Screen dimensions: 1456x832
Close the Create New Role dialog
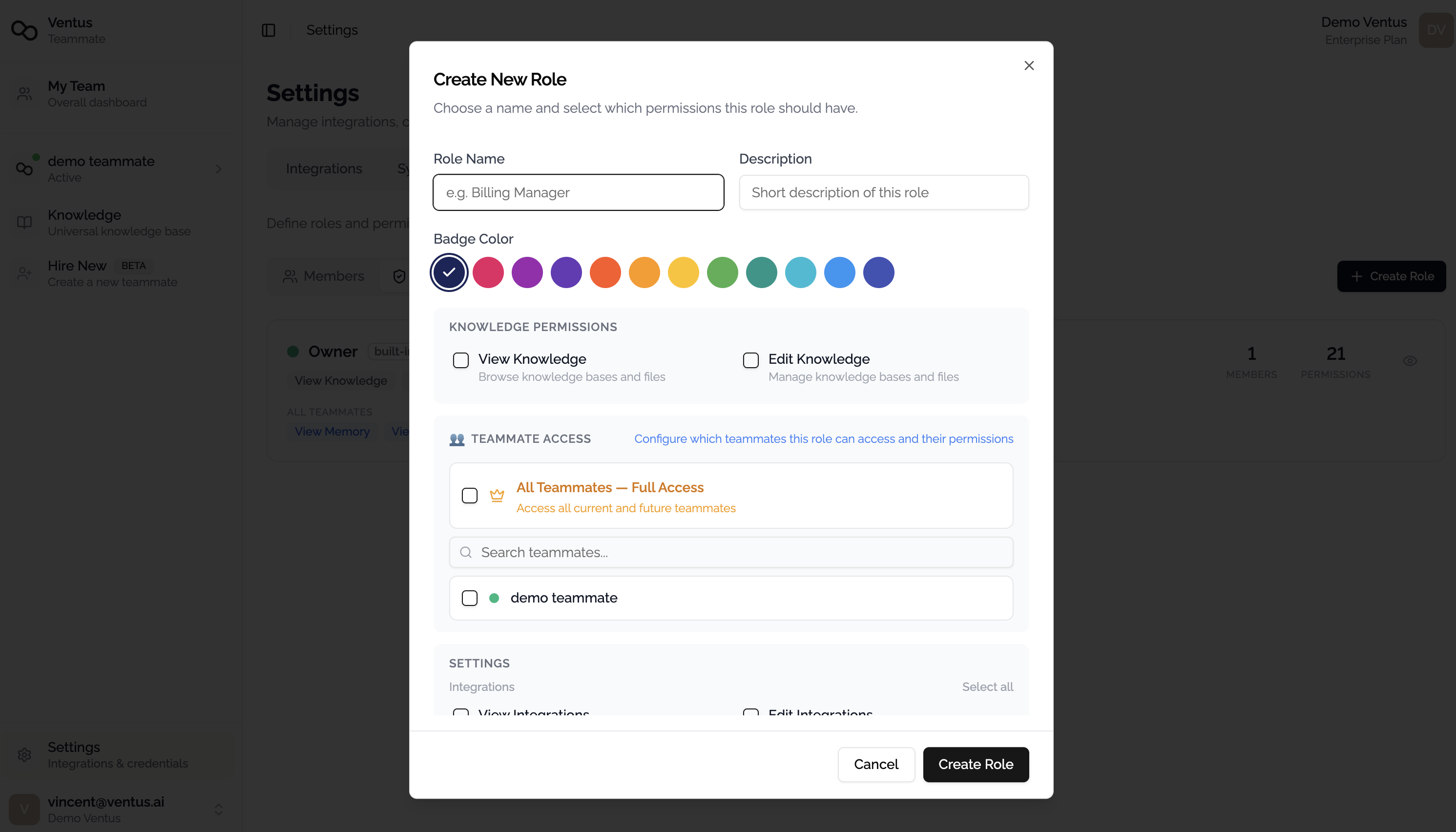pos(1029,66)
